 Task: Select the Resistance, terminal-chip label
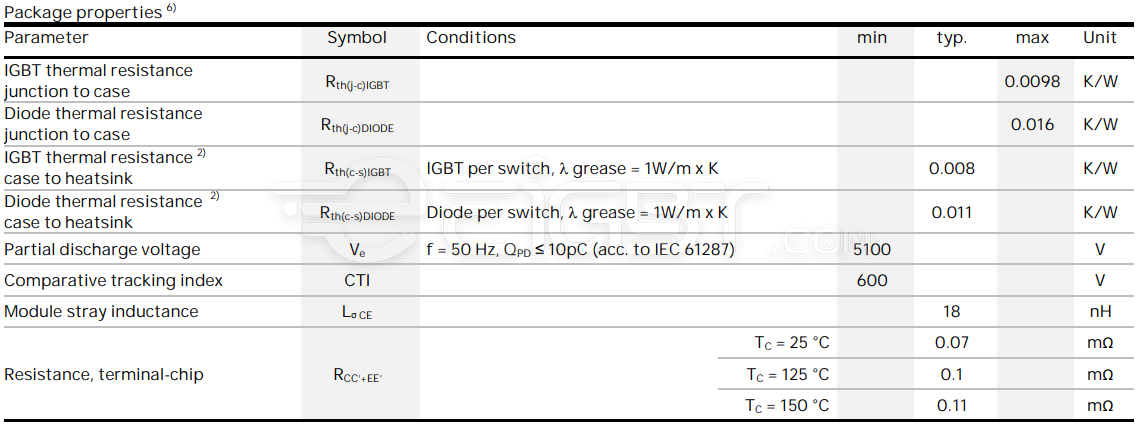point(103,375)
